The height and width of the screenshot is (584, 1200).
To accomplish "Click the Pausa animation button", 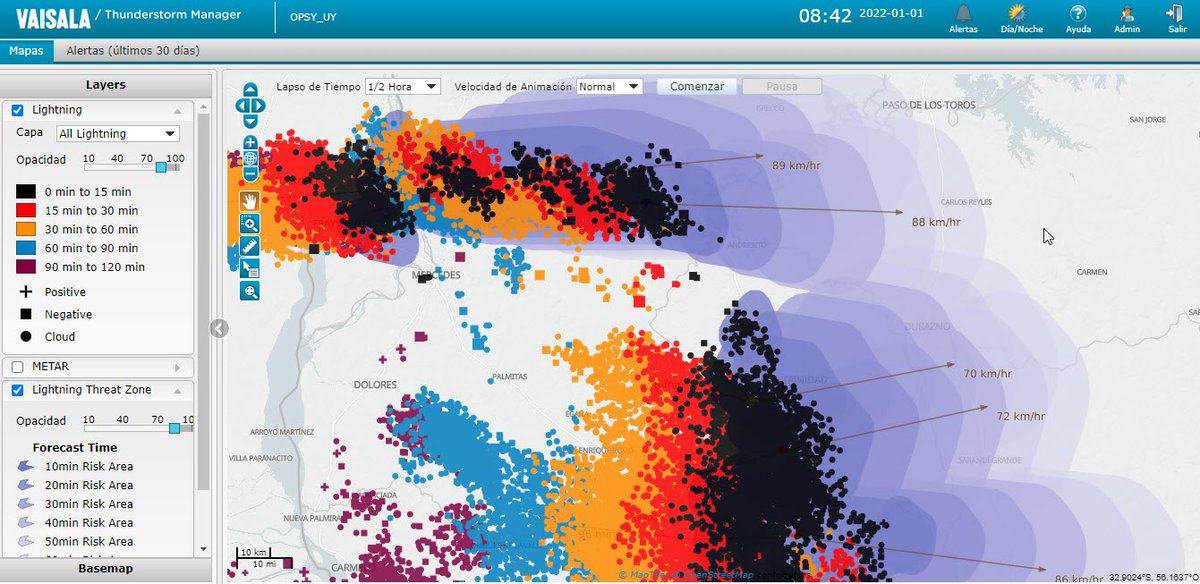I will click(782, 87).
